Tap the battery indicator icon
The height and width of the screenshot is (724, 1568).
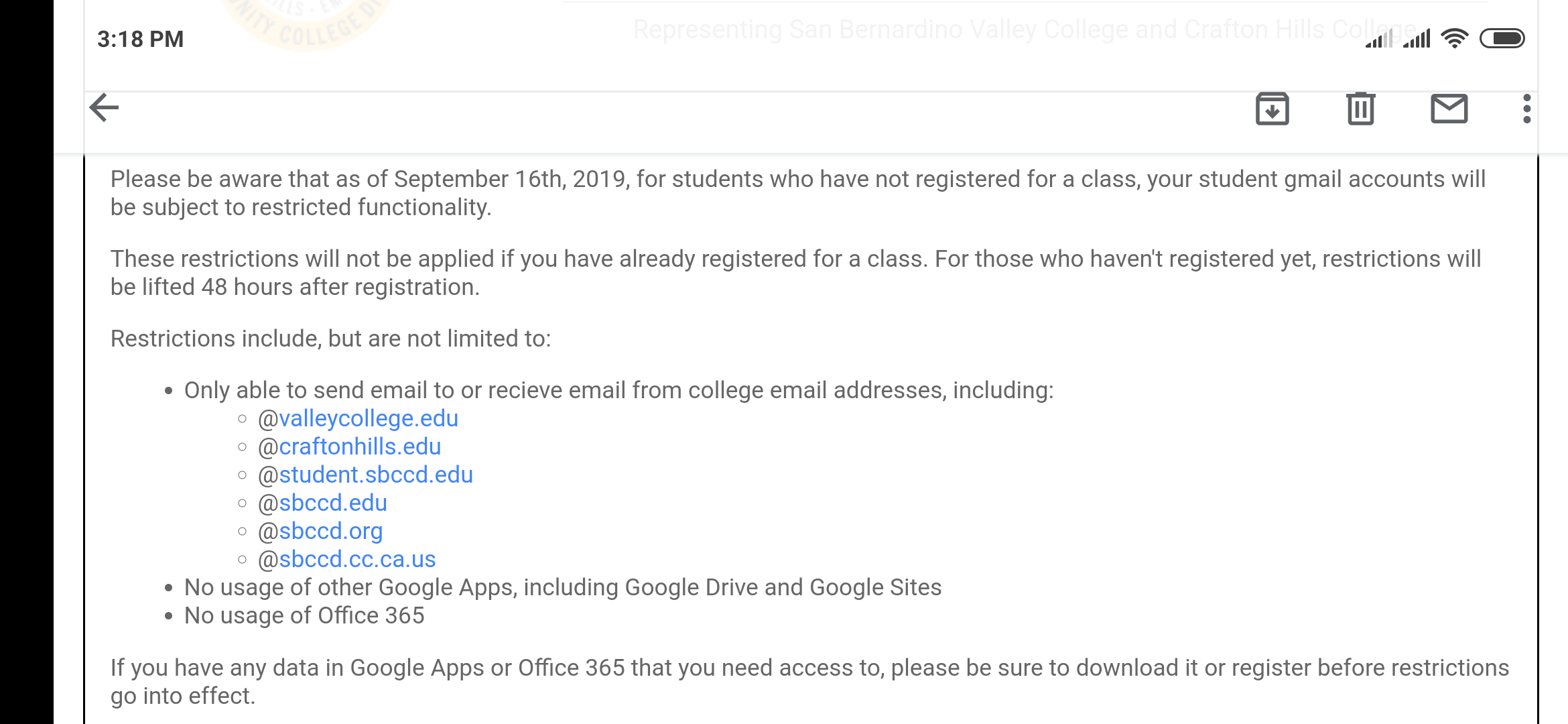tap(1502, 39)
